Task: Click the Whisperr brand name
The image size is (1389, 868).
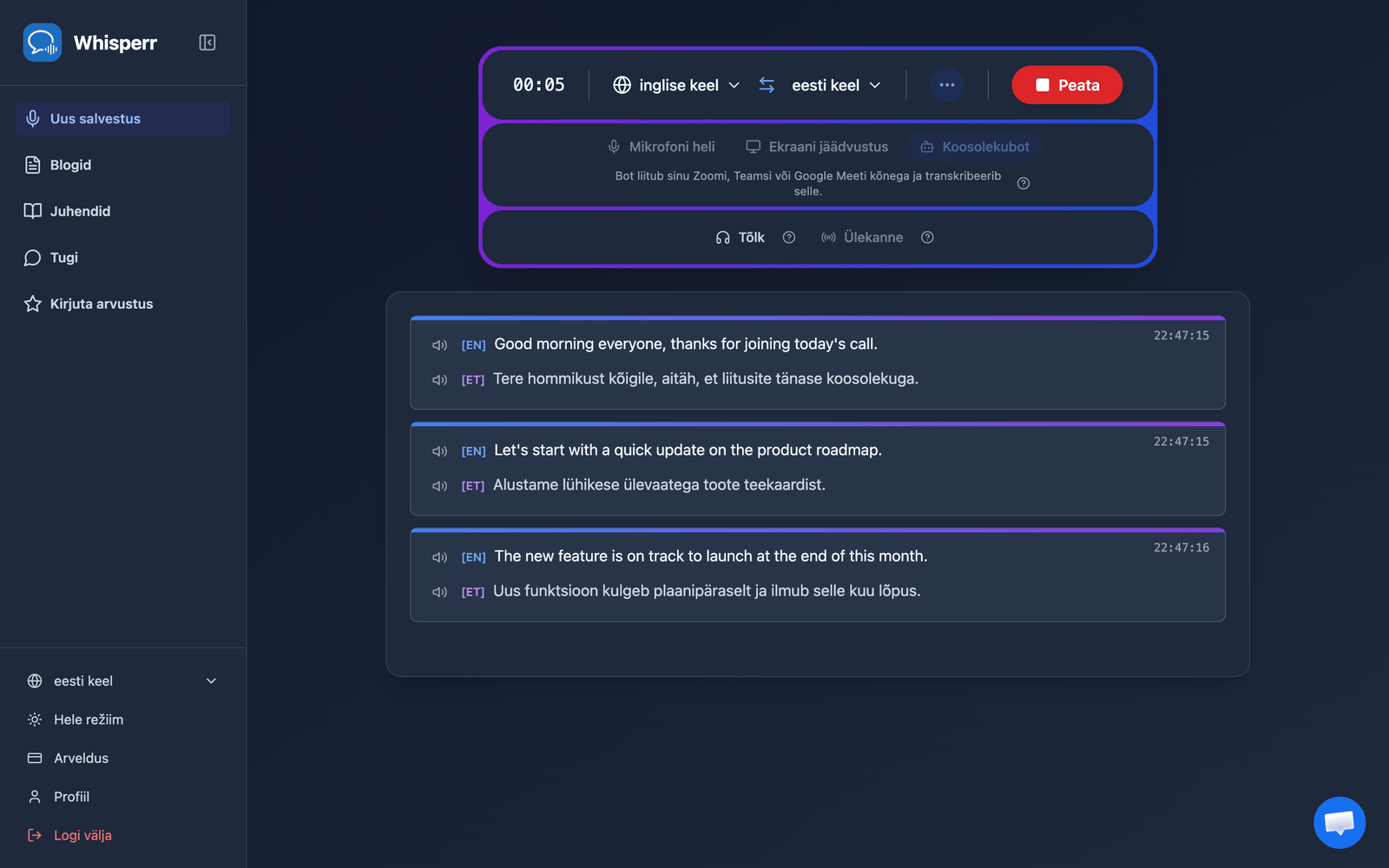Action: point(115,43)
